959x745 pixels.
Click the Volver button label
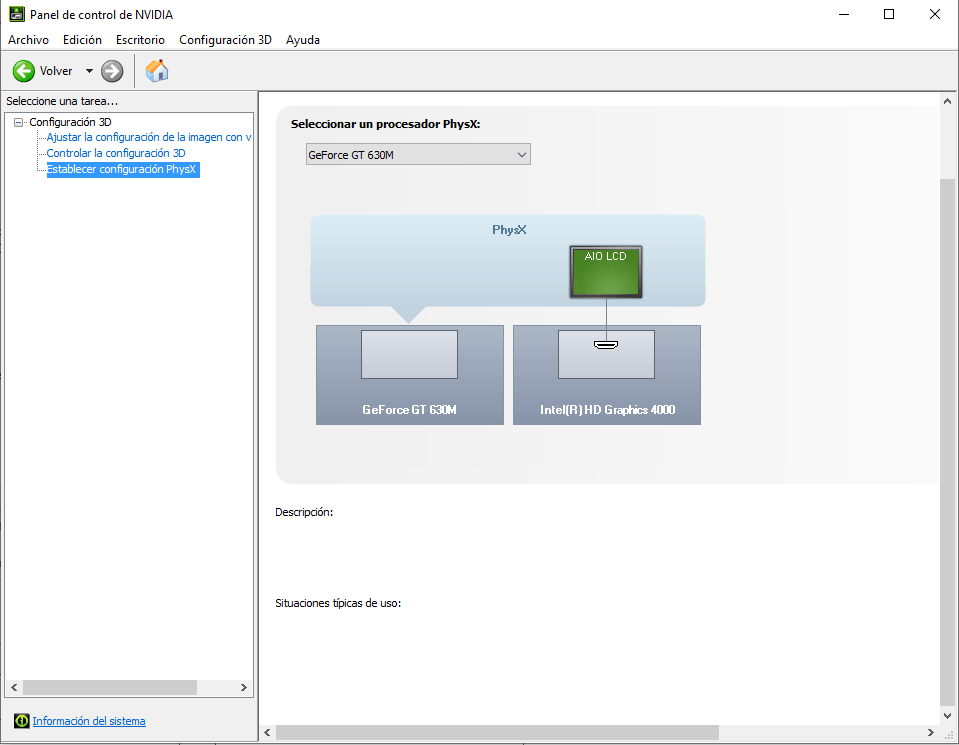(x=56, y=71)
